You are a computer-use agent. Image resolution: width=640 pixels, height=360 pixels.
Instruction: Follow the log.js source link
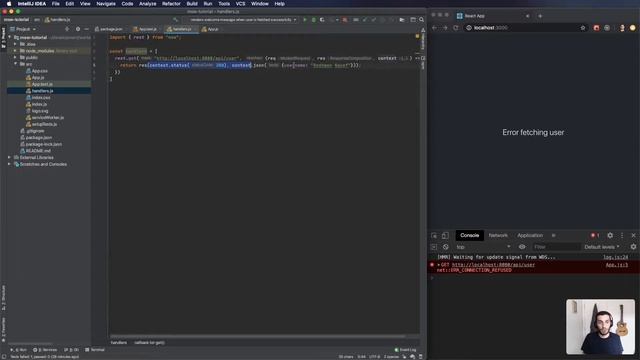616,257
